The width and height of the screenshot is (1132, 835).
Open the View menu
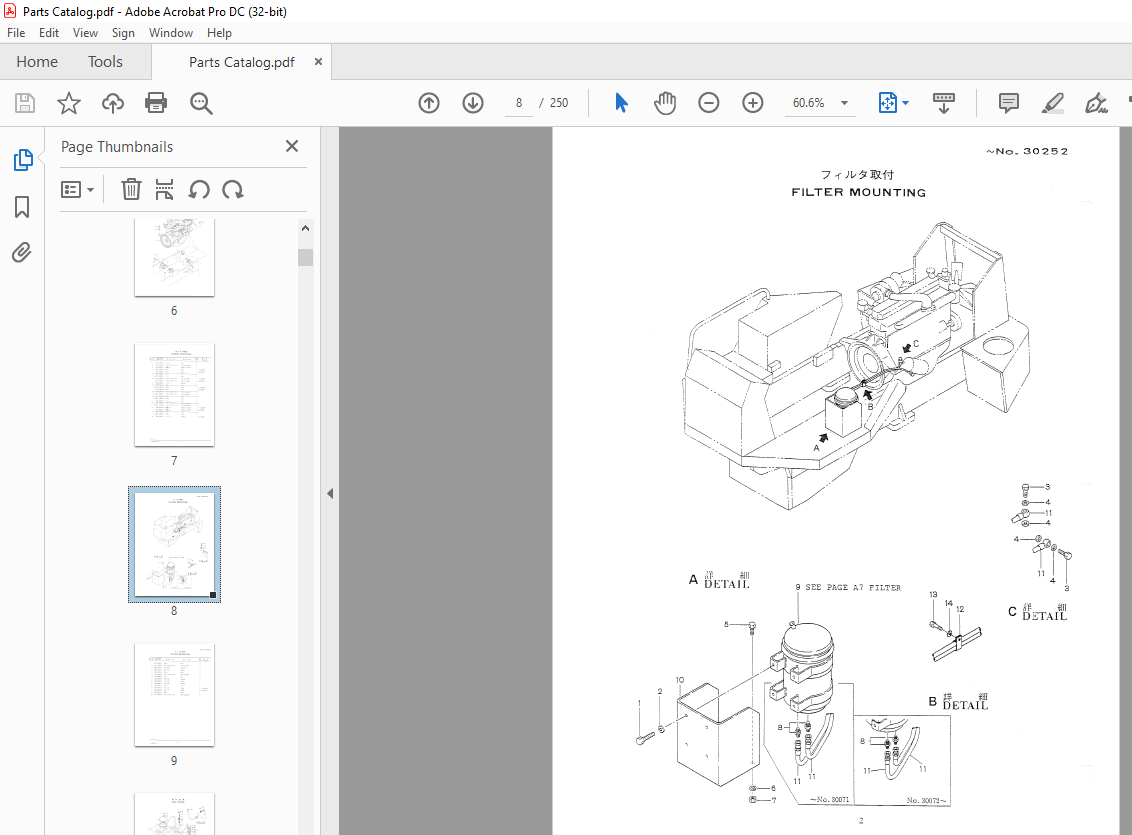[x=85, y=33]
